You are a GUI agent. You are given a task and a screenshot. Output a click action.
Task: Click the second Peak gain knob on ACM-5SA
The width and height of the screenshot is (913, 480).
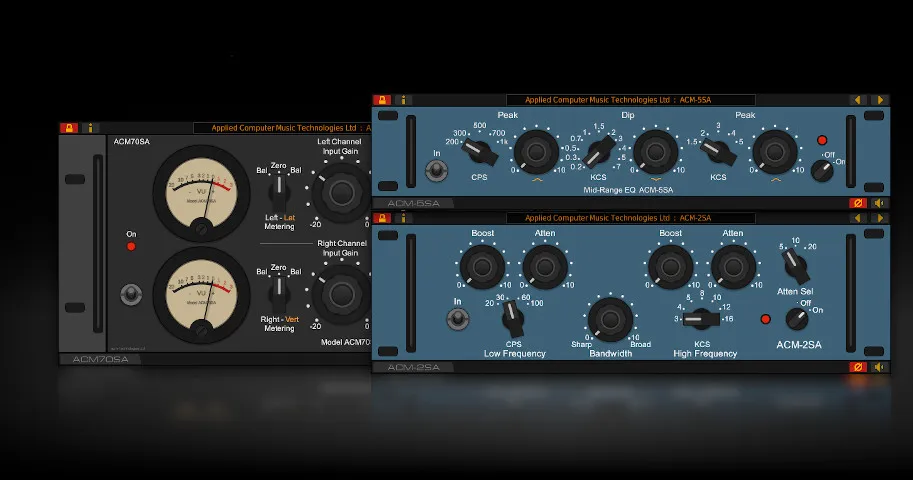(775, 152)
